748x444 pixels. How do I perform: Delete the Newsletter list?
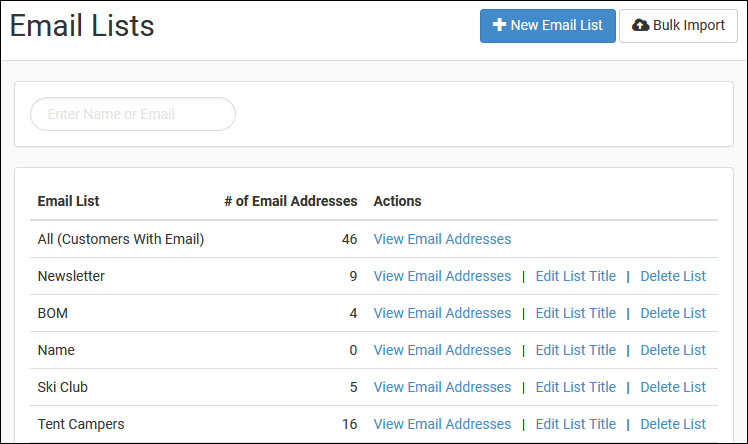pyautogui.click(x=673, y=276)
